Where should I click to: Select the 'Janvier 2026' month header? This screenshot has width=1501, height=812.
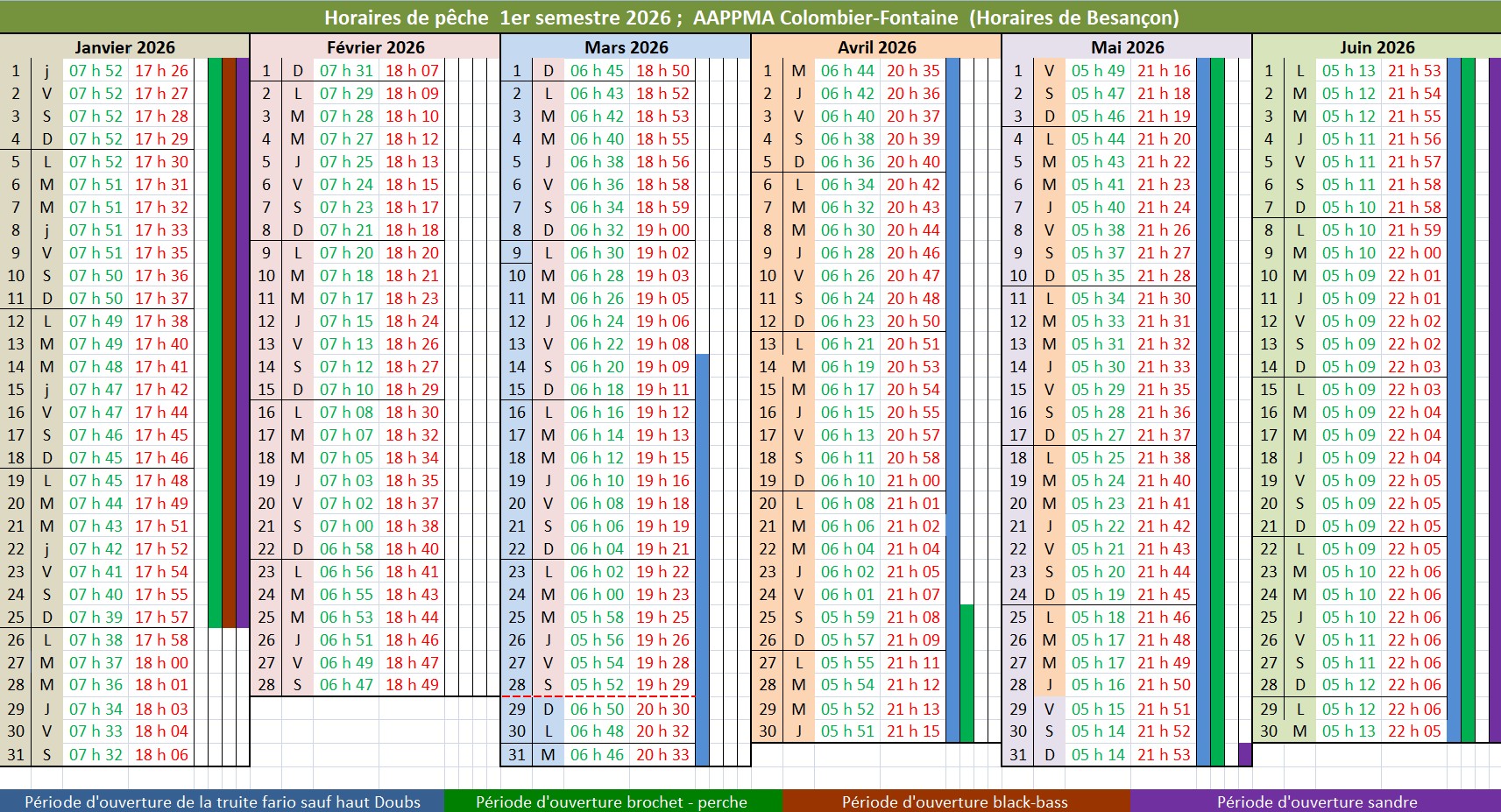click(124, 47)
